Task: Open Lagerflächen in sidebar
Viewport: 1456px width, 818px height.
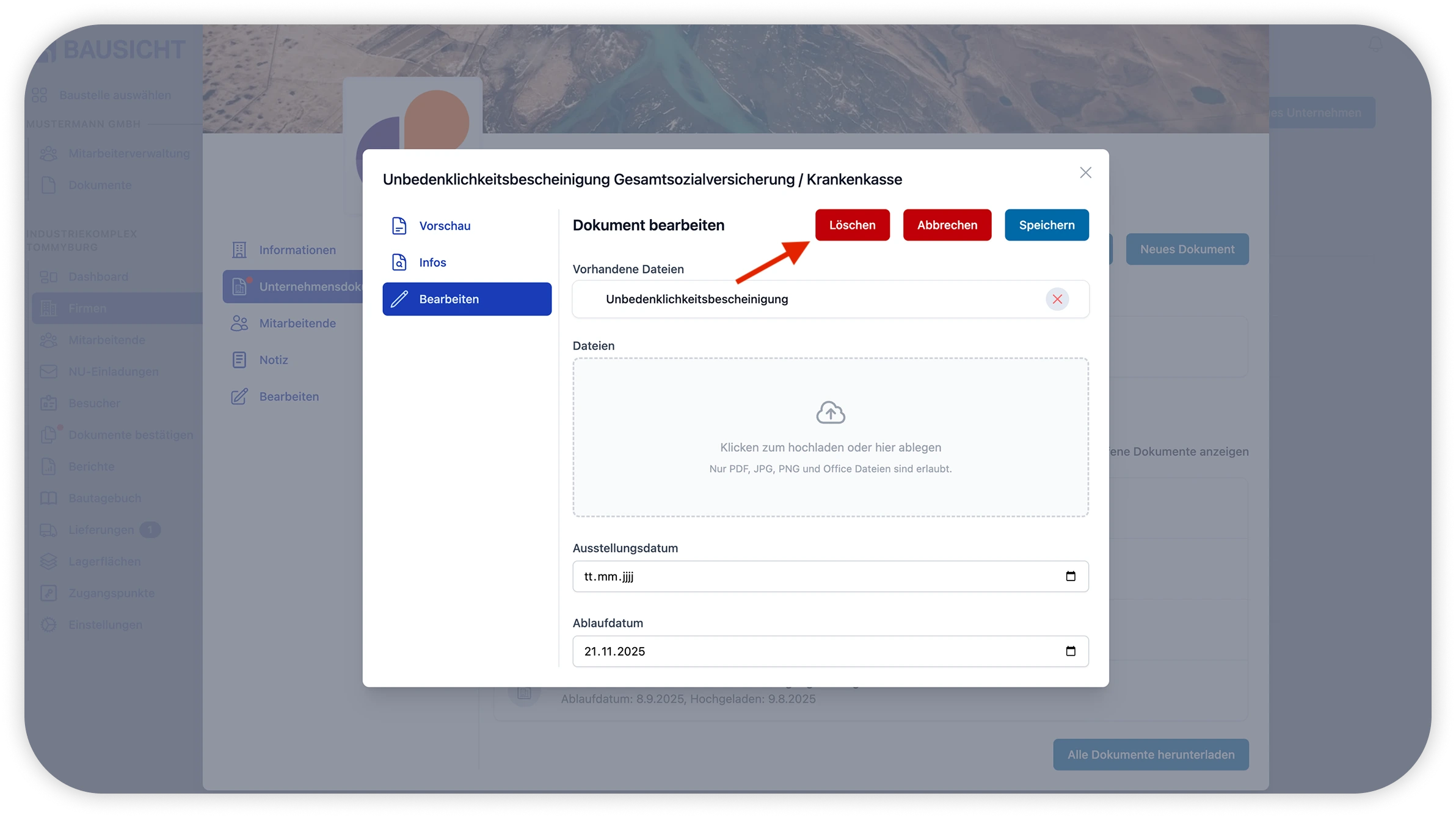Action: pyautogui.click(x=104, y=562)
